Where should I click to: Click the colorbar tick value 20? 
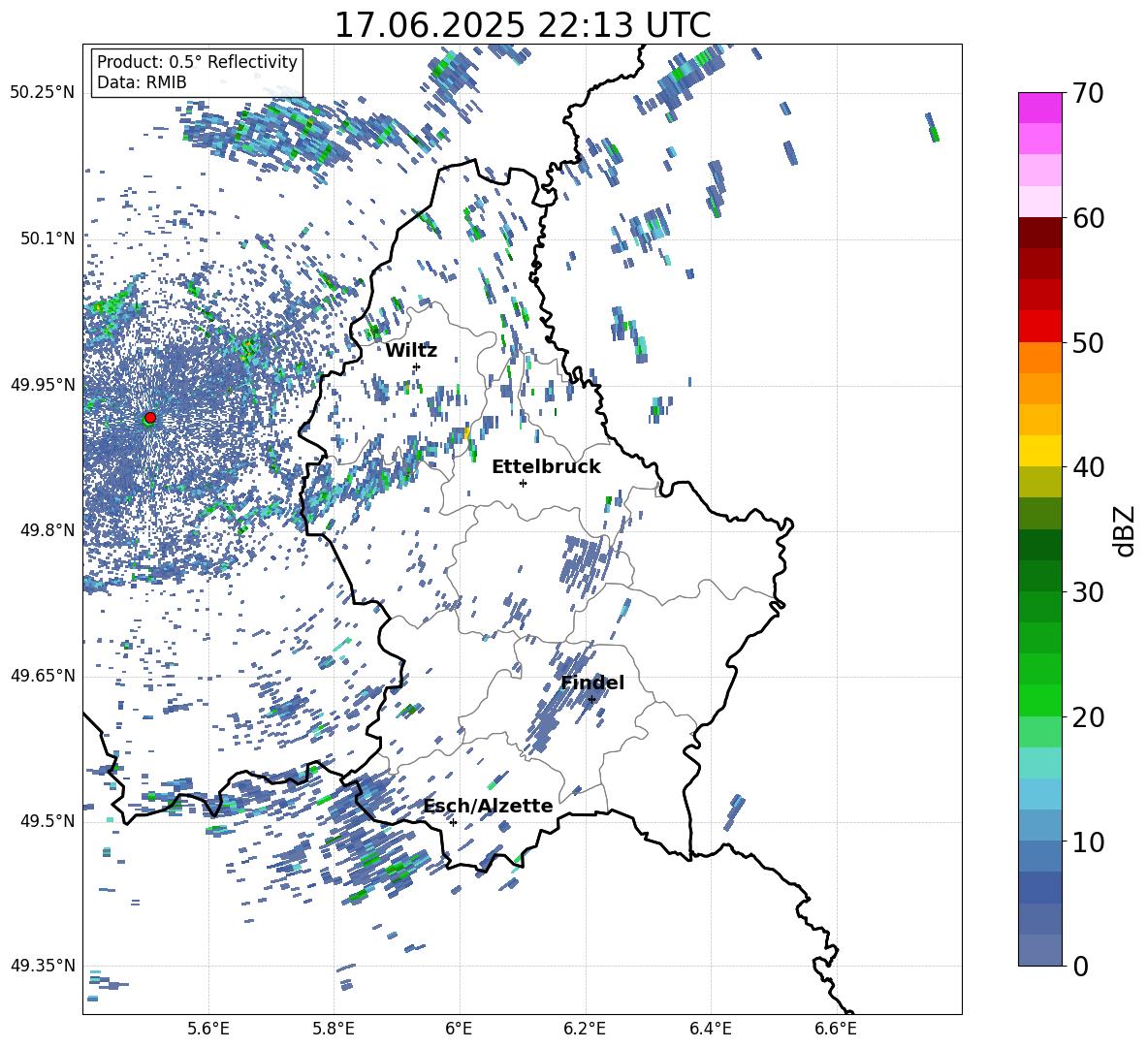point(1088,717)
